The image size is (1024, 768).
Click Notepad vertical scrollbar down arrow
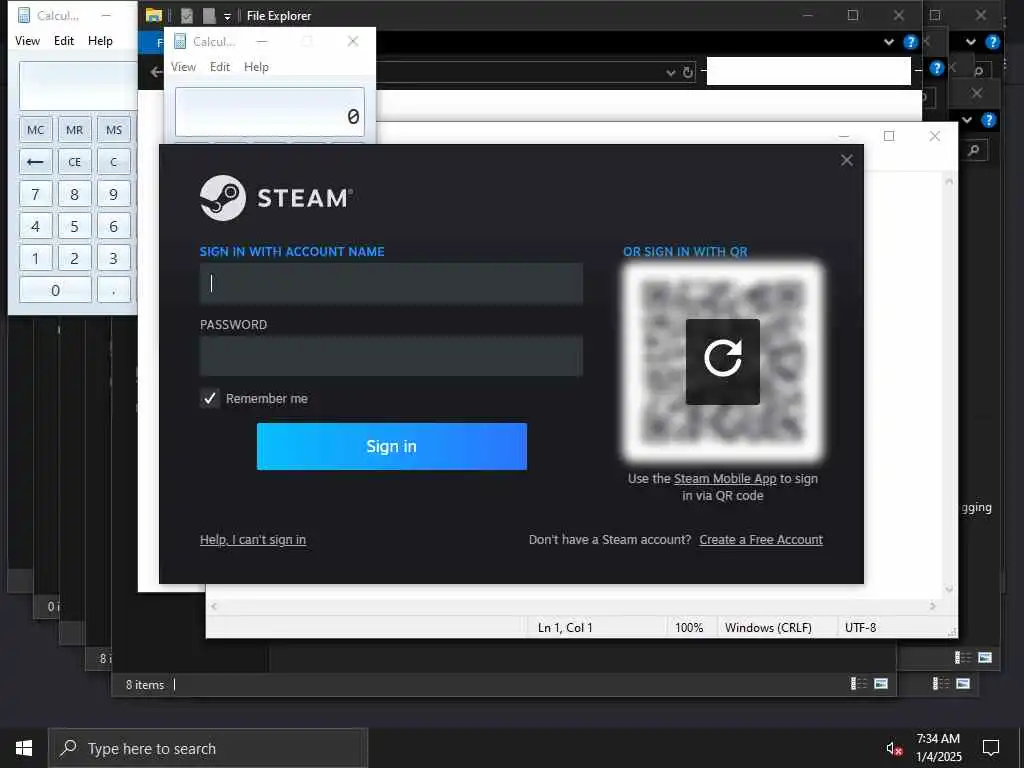click(x=949, y=589)
